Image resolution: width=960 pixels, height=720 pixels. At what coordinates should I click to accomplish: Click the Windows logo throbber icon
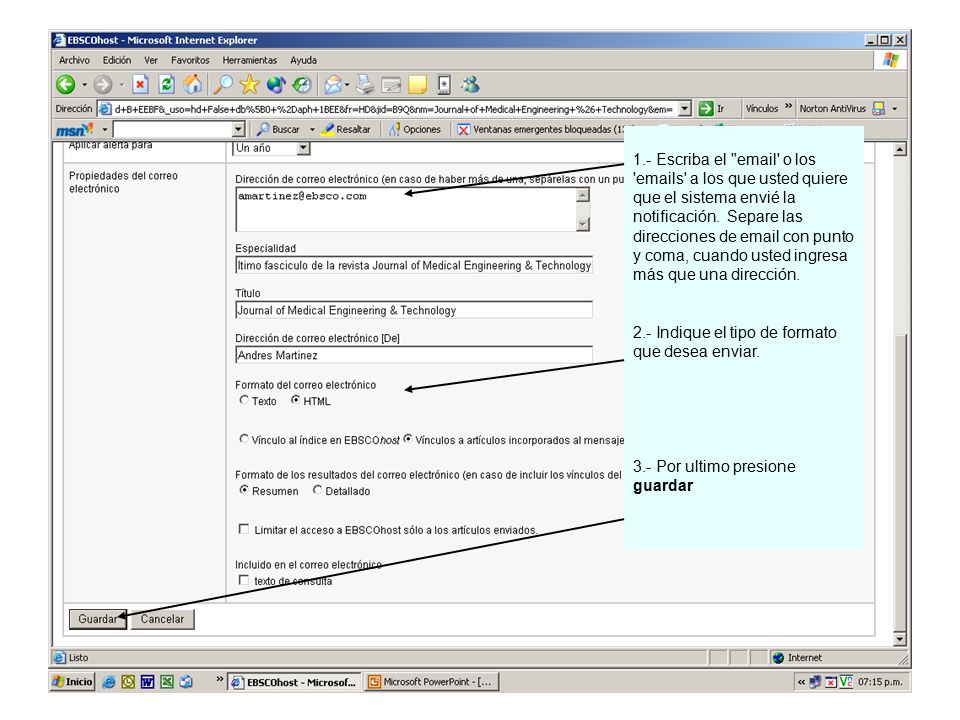(x=891, y=60)
